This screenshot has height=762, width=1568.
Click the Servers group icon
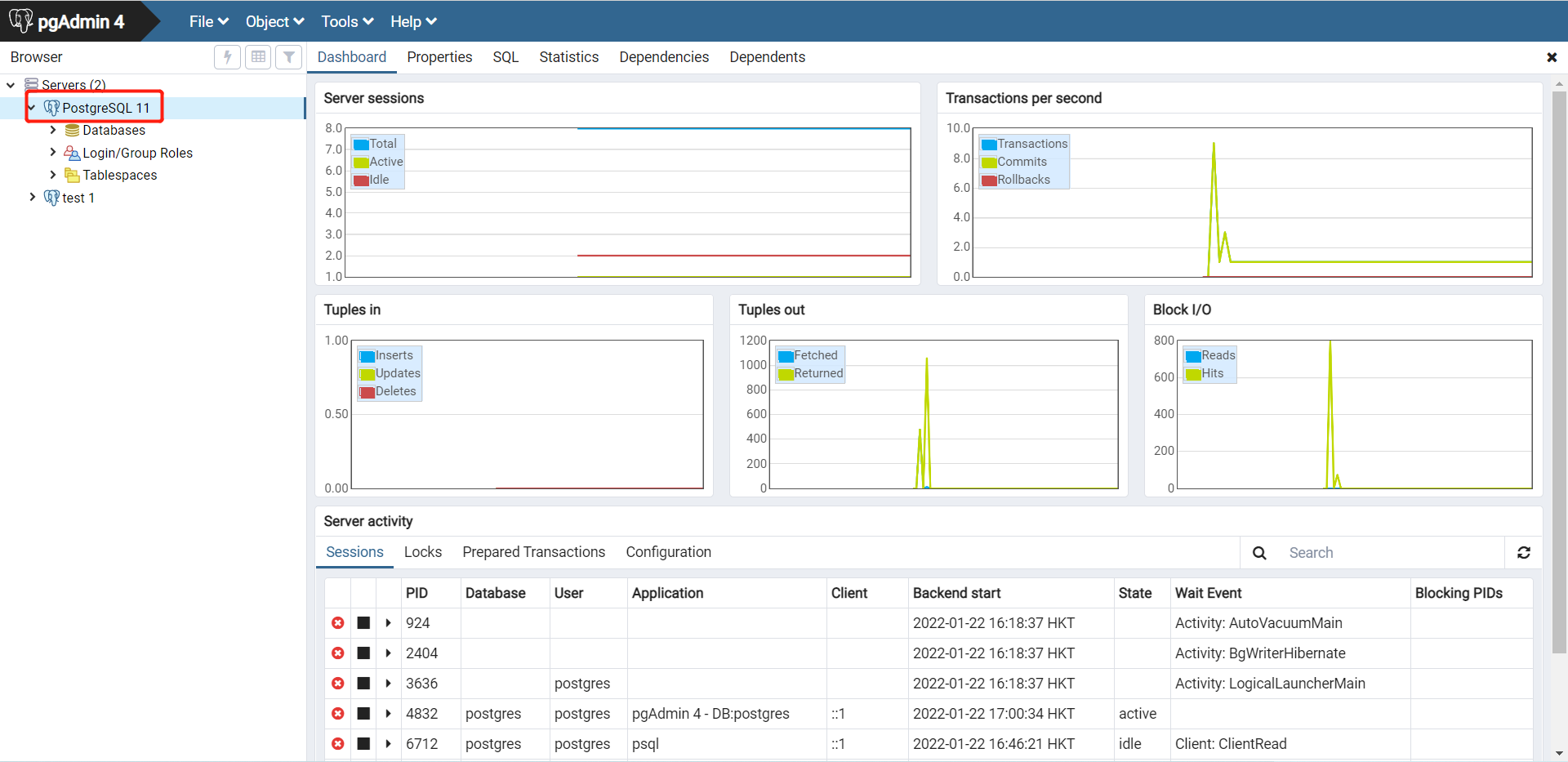pyautogui.click(x=32, y=84)
